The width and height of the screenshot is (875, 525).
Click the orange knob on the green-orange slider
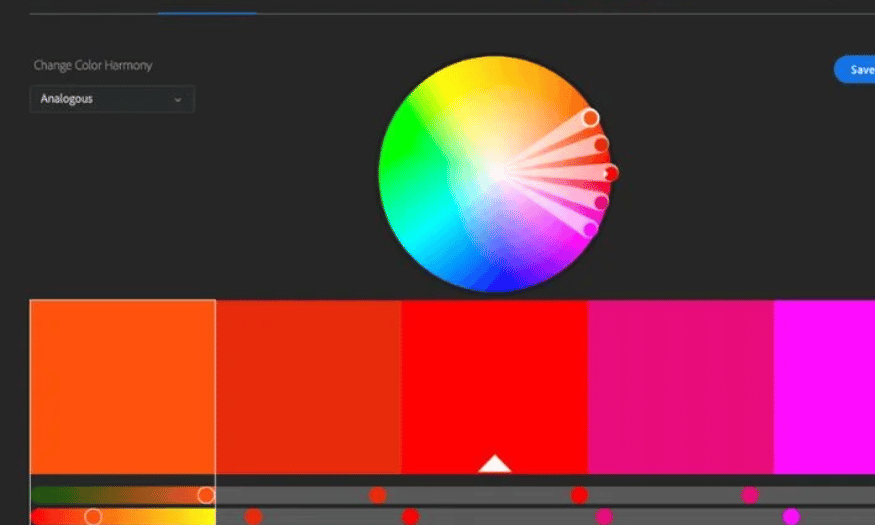206,495
